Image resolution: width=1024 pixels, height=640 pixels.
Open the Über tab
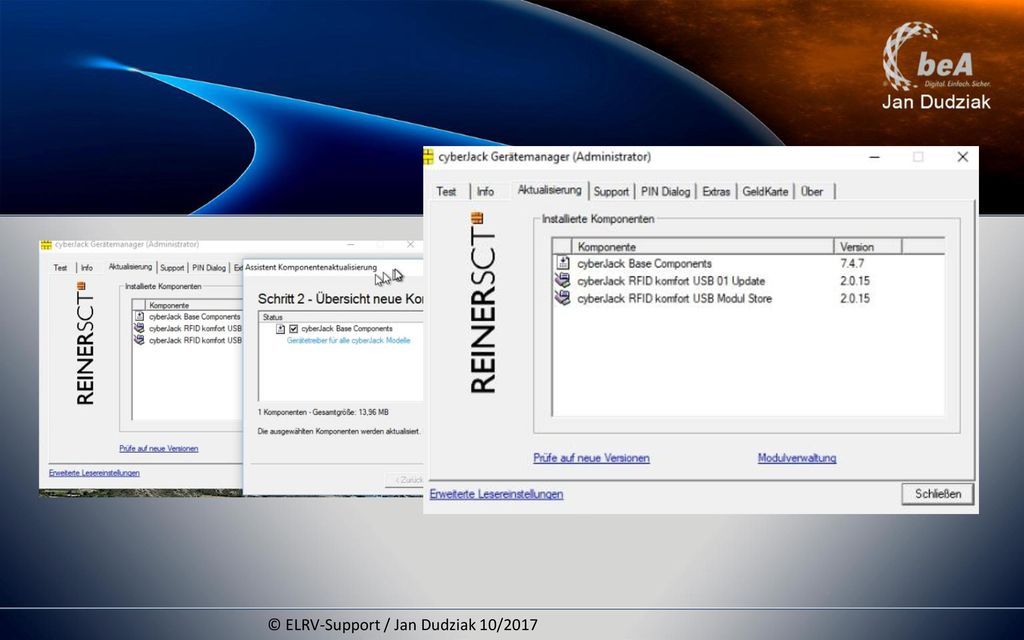(x=812, y=191)
